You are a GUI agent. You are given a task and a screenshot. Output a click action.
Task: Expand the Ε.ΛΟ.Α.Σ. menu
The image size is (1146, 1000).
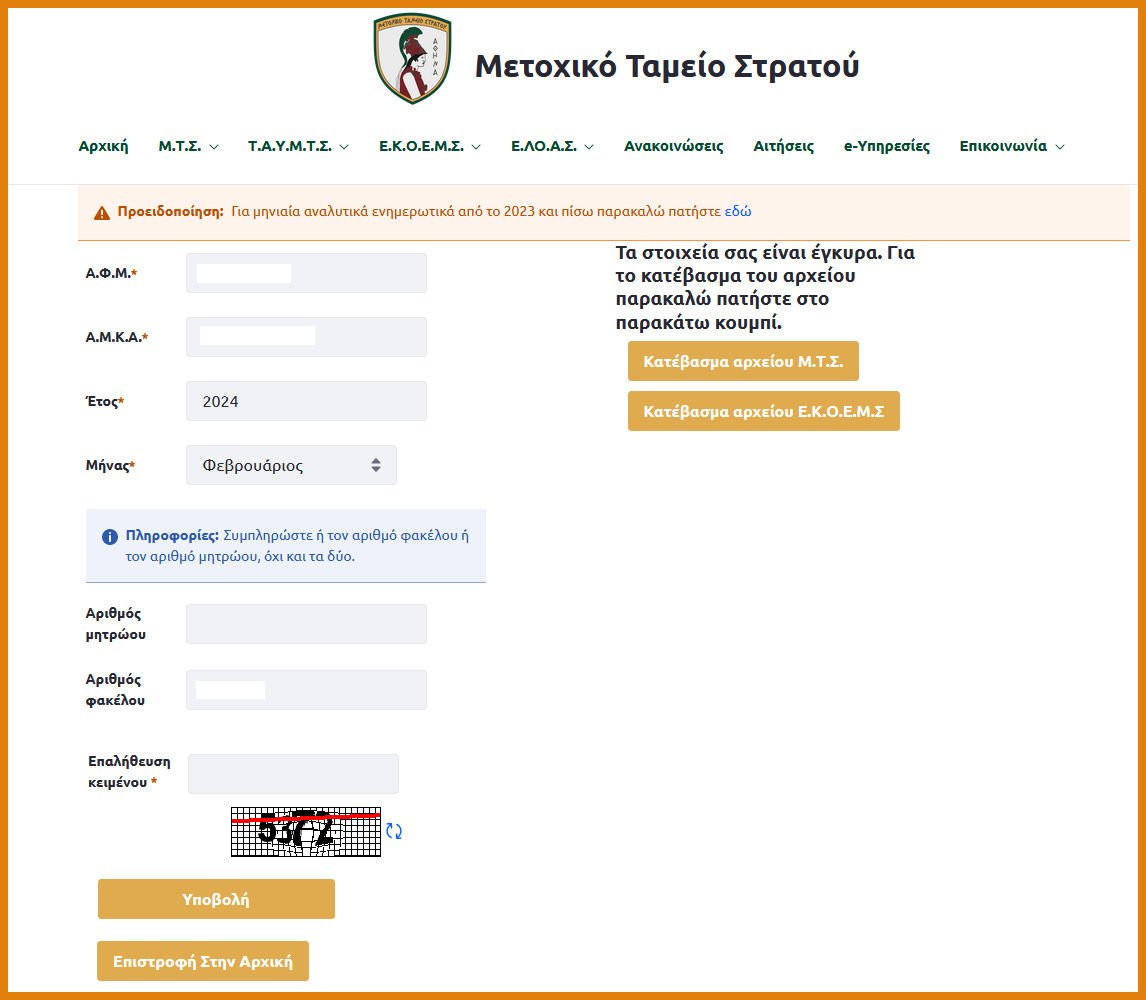552,146
